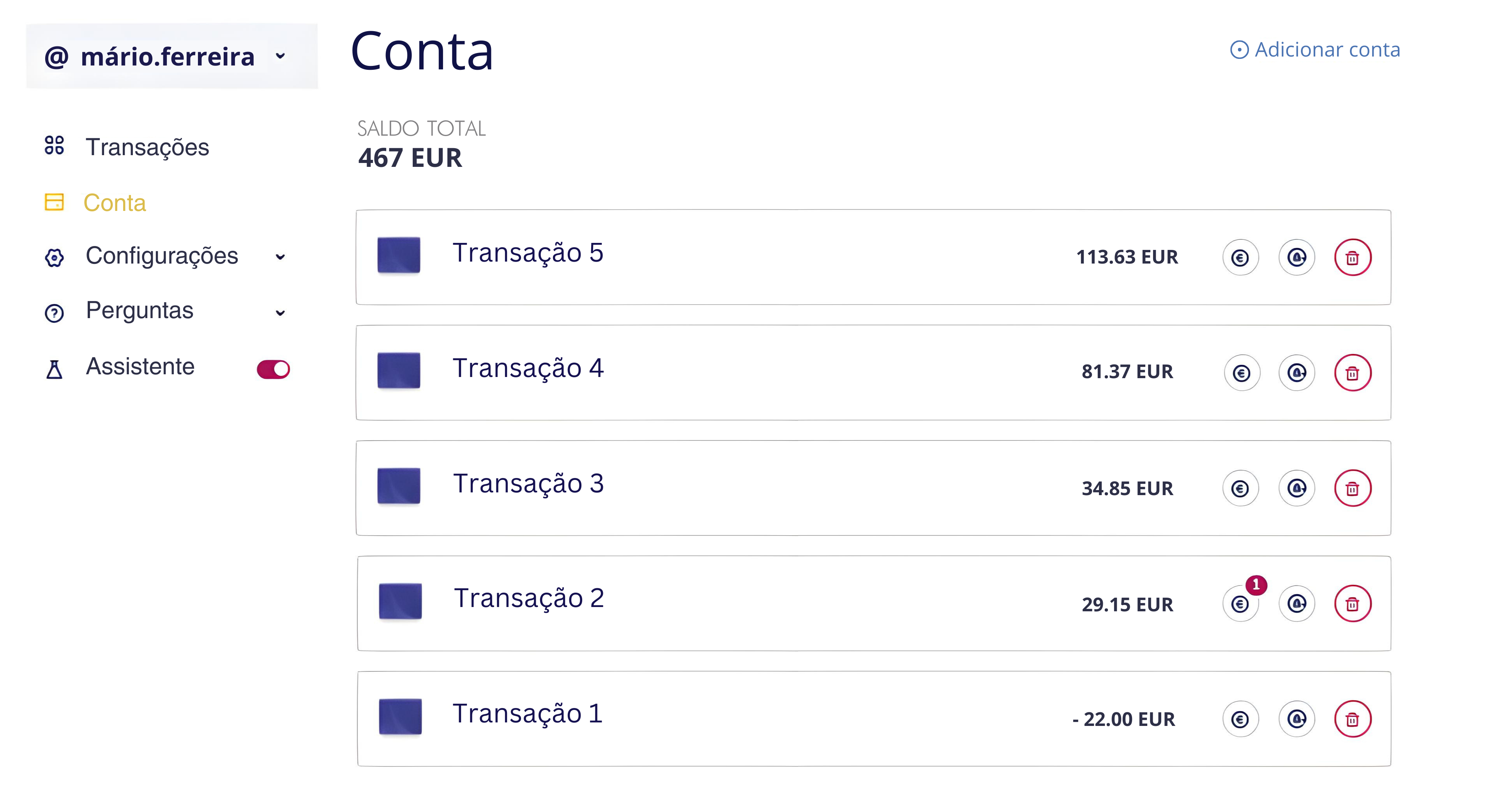Viewport: 1512px width, 800px height.
Task: Open the Transação 3 row title
Action: 528,483
